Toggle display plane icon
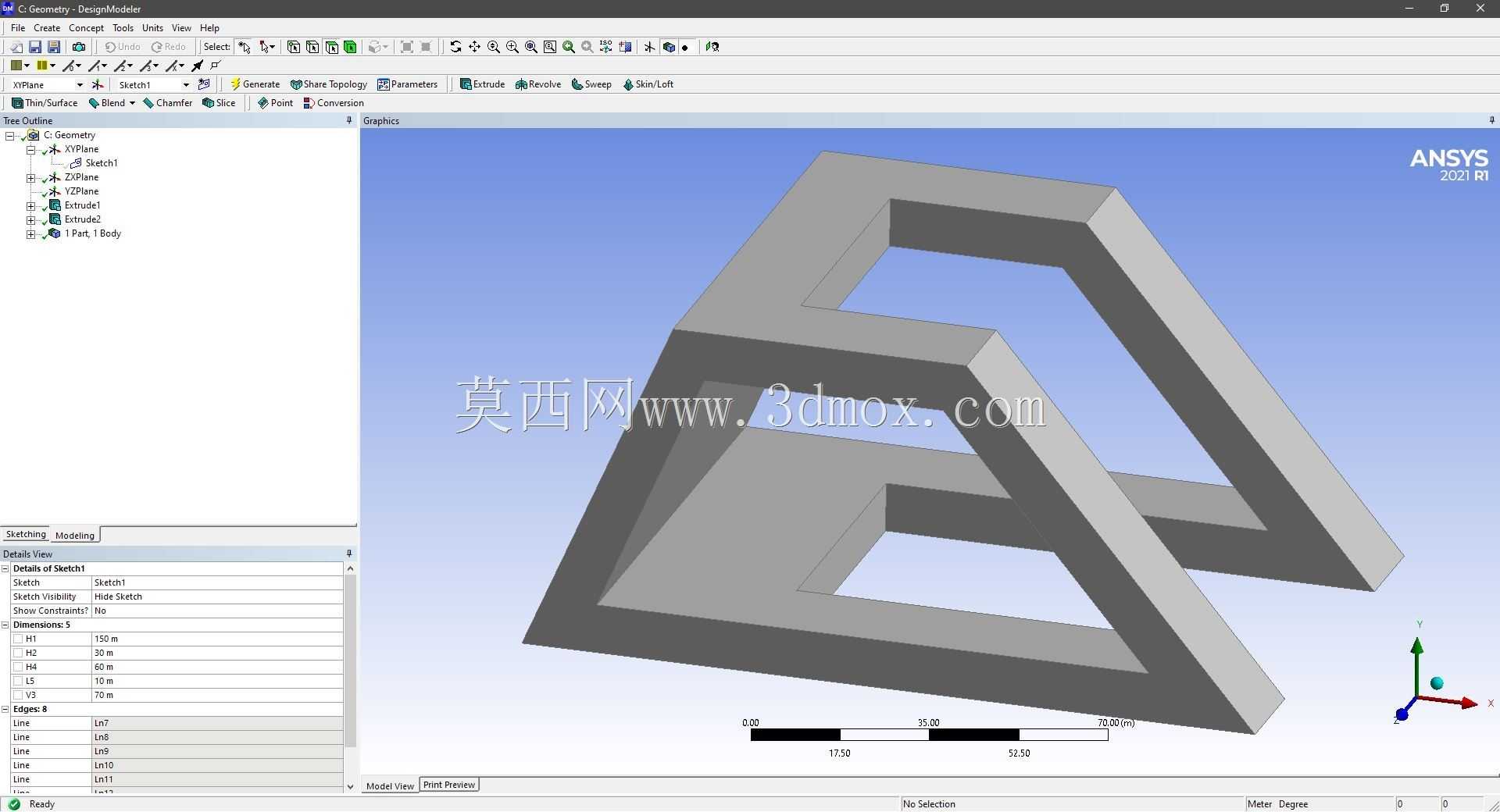 [x=649, y=47]
